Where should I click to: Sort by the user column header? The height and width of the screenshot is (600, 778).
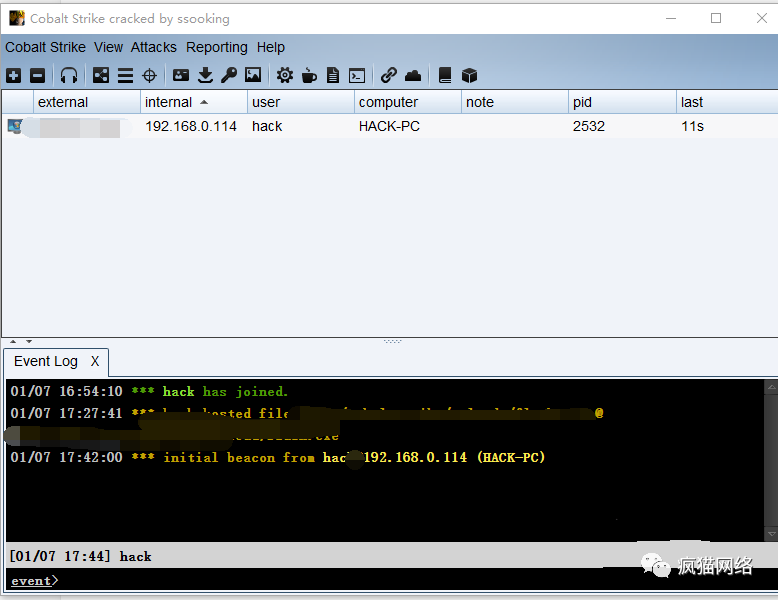301,102
